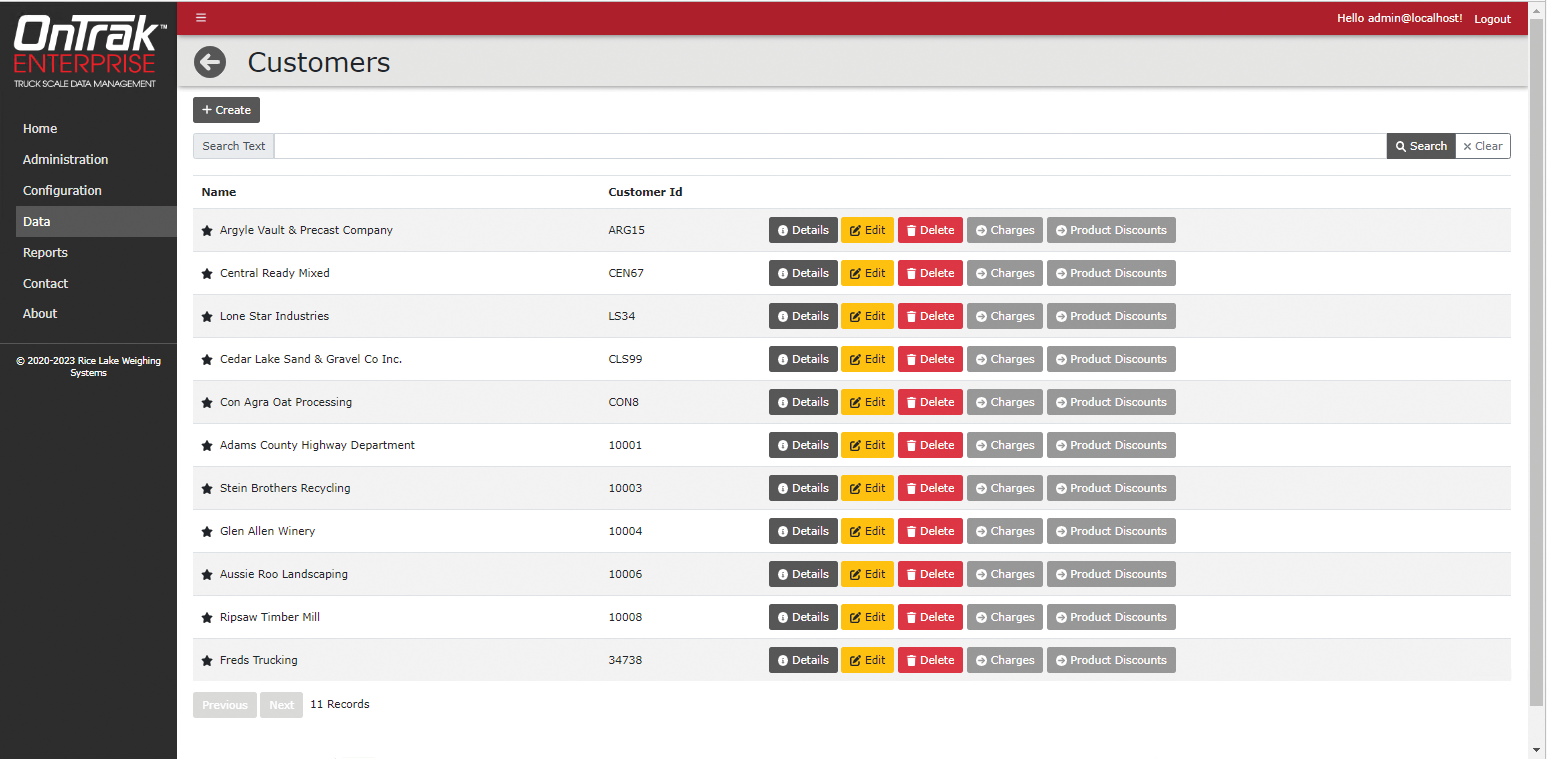
Task: Click the star icon next to Freds Trucking
Action: pyautogui.click(x=207, y=661)
